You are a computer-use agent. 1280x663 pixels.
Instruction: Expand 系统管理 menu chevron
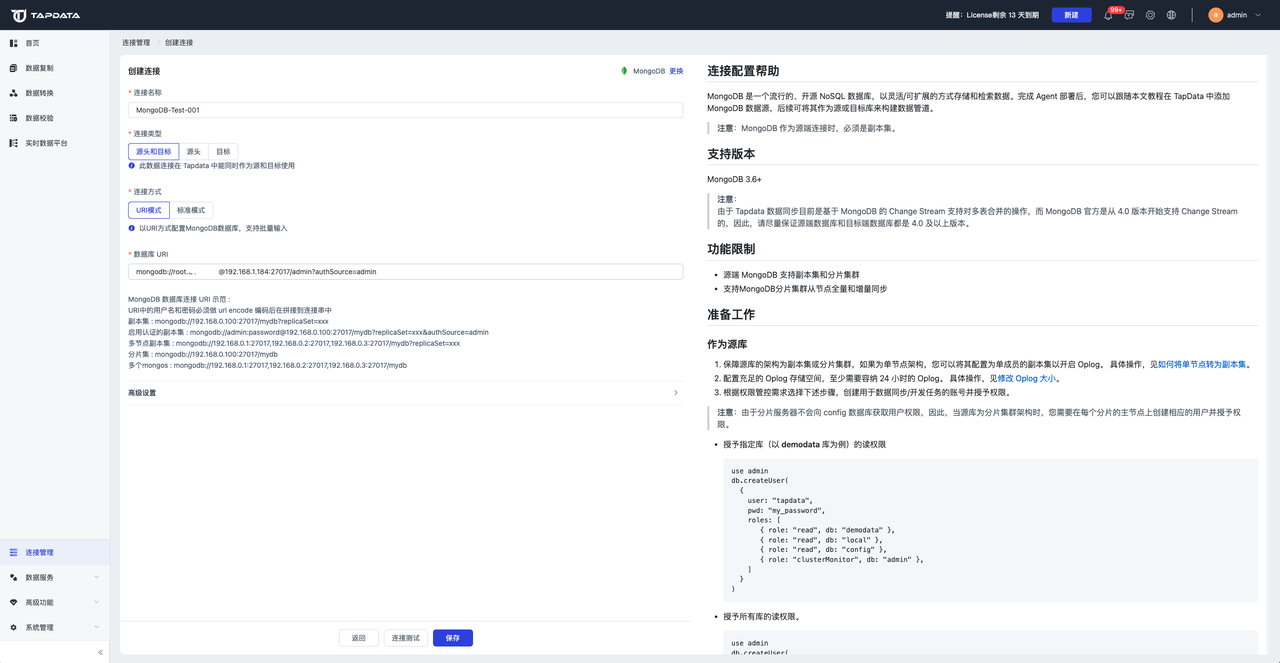pyautogui.click(x=97, y=627)
